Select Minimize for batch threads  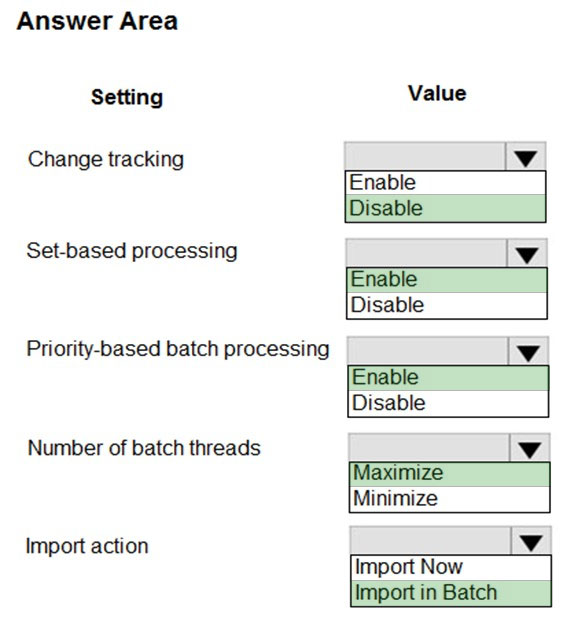(450, 499)
